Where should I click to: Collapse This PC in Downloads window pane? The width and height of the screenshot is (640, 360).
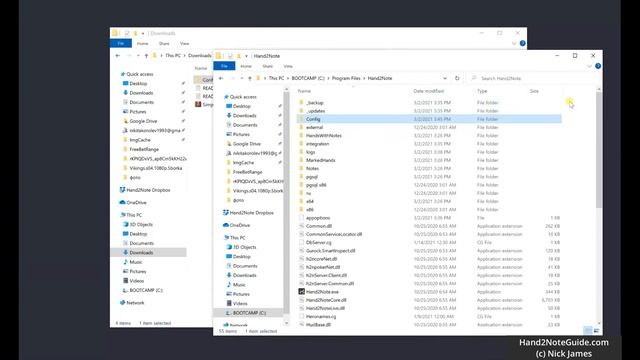click(122, 215)
